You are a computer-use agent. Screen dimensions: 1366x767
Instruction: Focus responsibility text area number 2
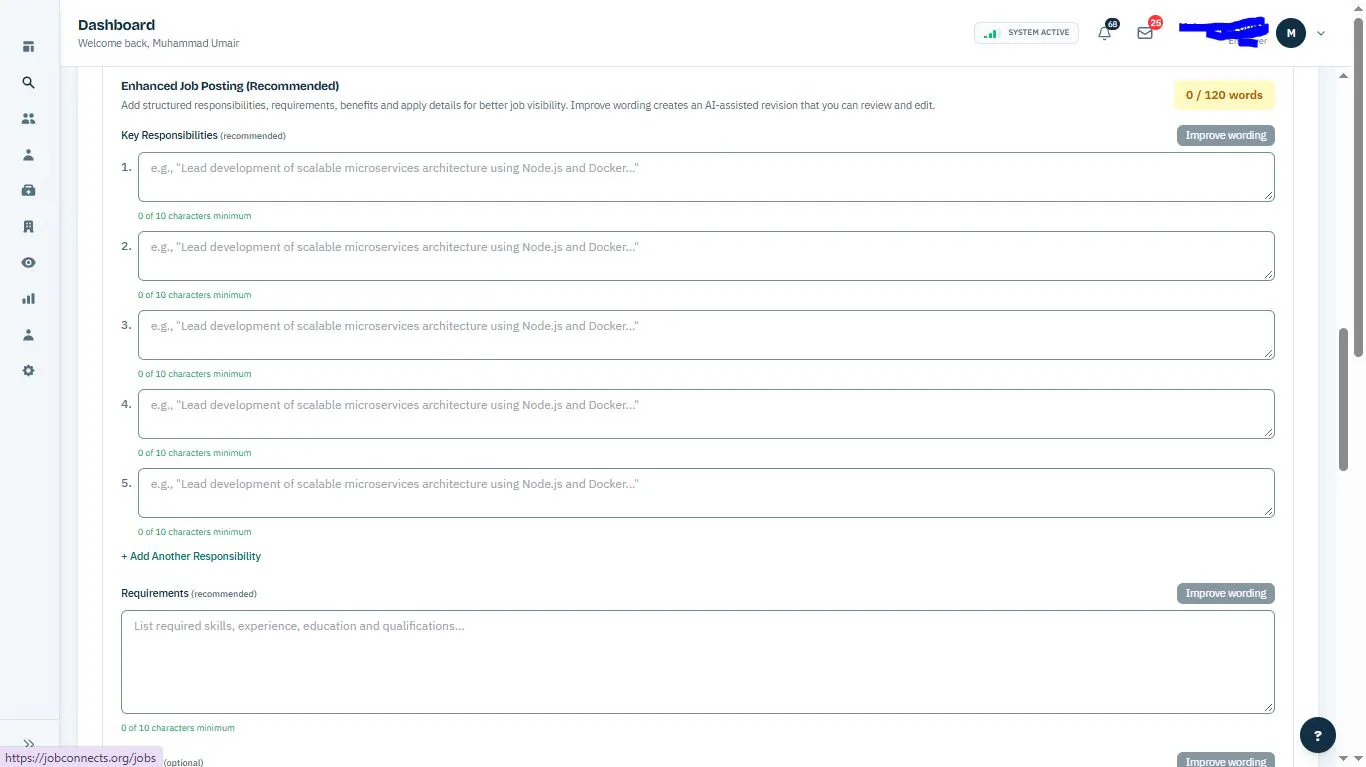706,256
